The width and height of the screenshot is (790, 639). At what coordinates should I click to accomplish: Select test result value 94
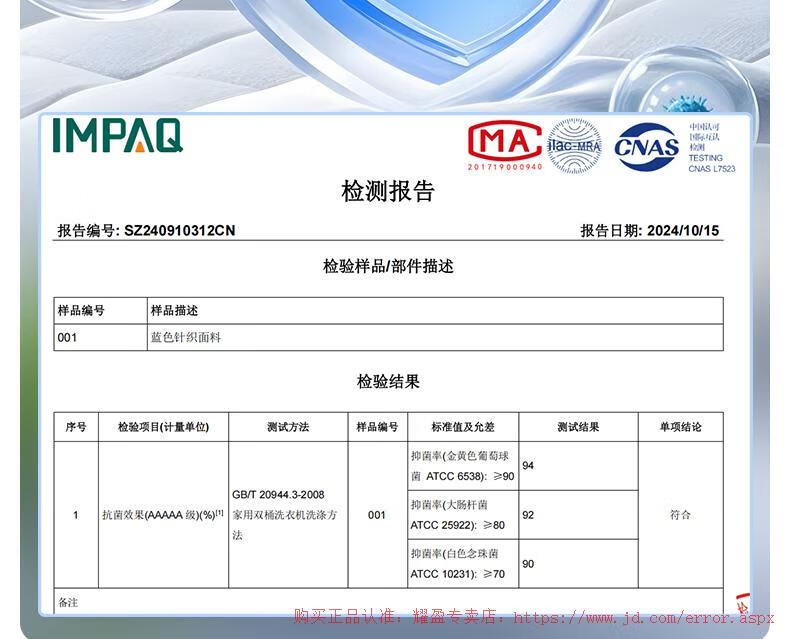click(528, 466)
